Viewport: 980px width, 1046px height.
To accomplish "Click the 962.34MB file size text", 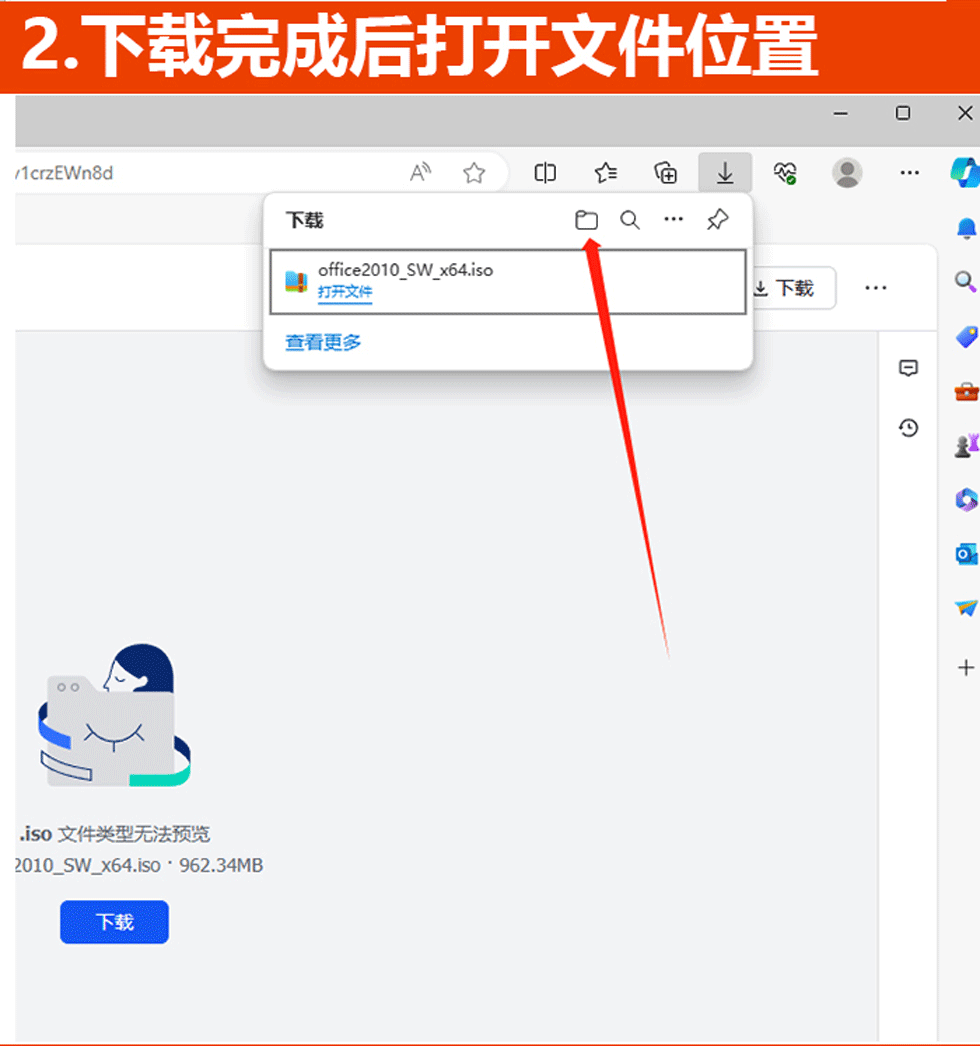I will [x=221, y=865].
